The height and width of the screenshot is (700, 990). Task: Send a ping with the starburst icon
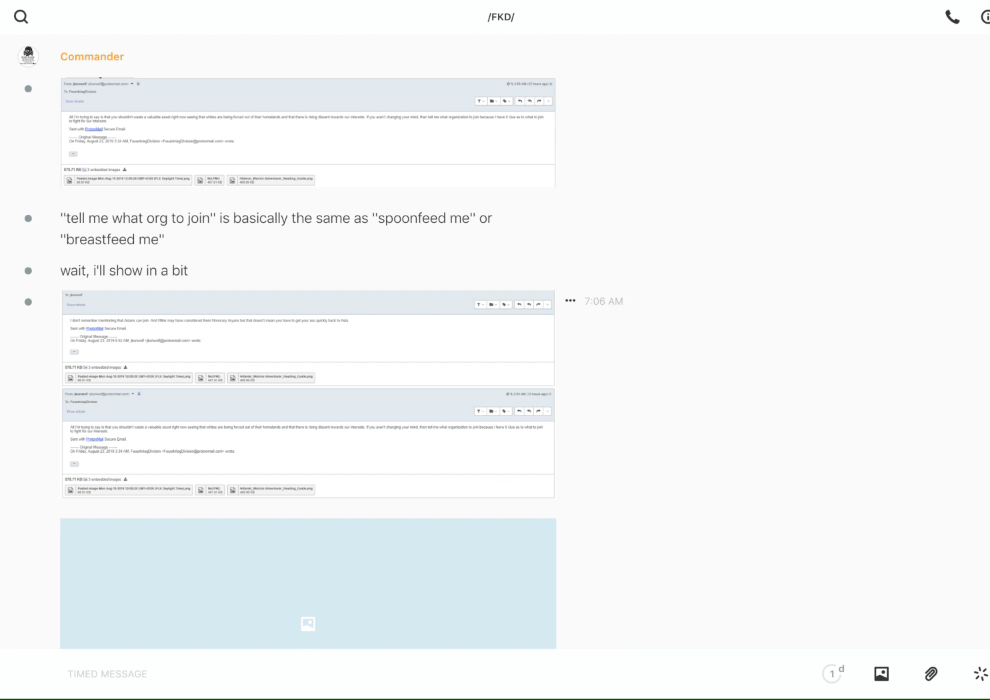(x=980, y=674)
